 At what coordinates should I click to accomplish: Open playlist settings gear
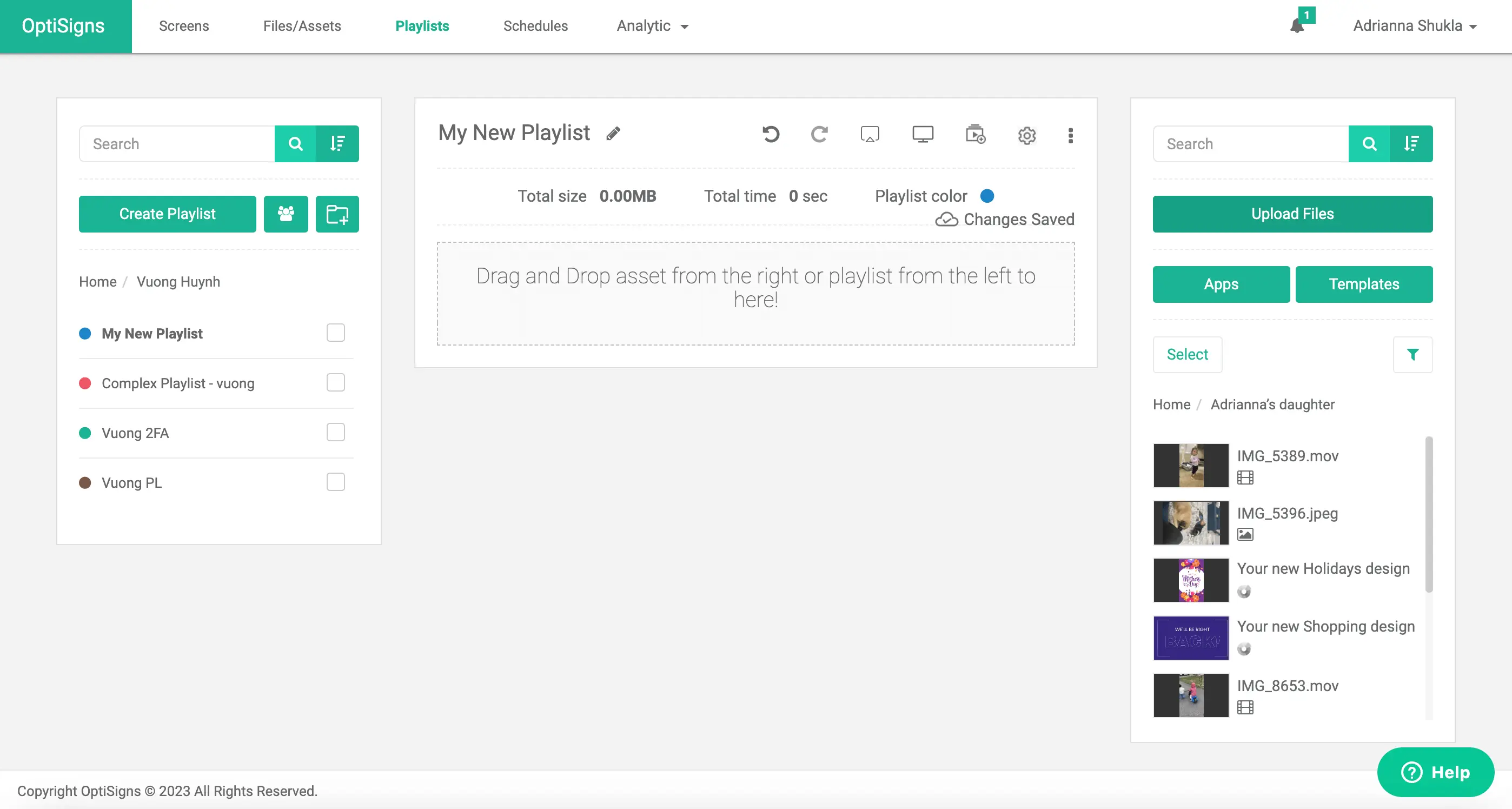coord(1026,136)
